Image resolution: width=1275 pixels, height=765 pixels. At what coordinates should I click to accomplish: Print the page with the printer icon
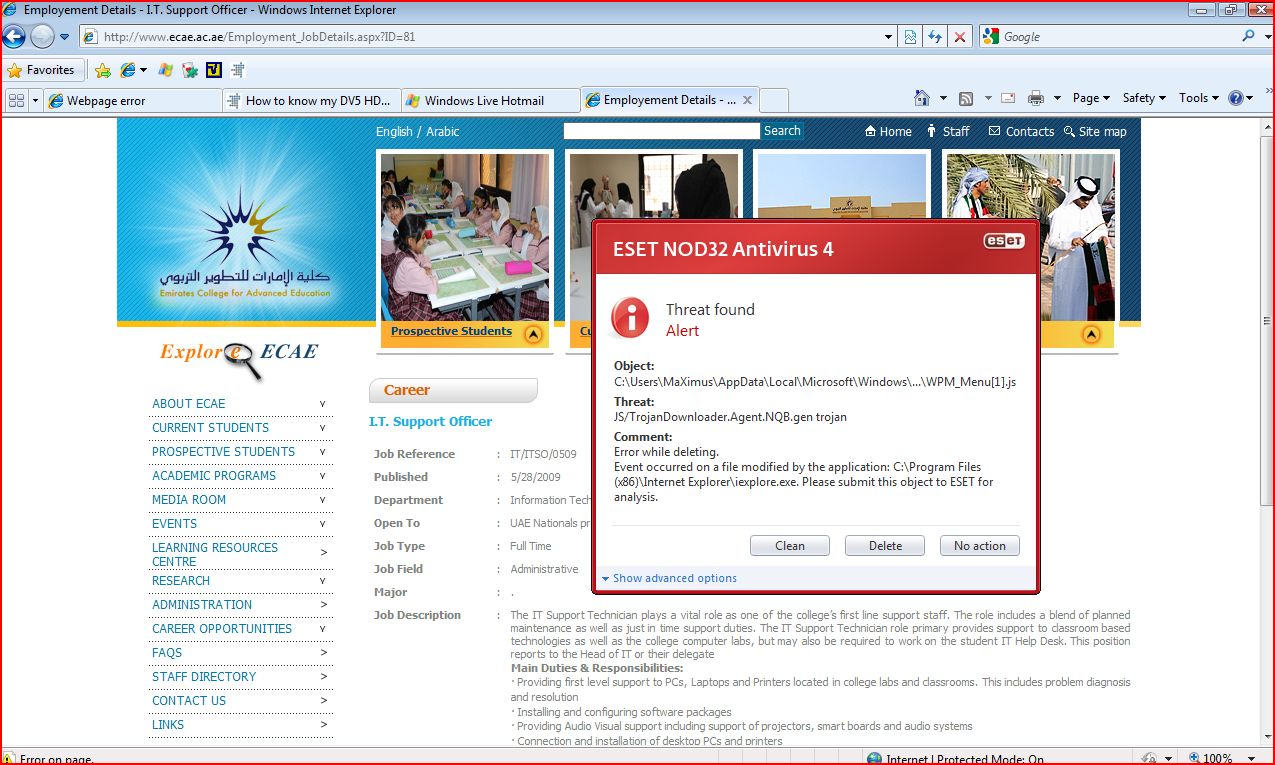click(x=1036, y=98)
